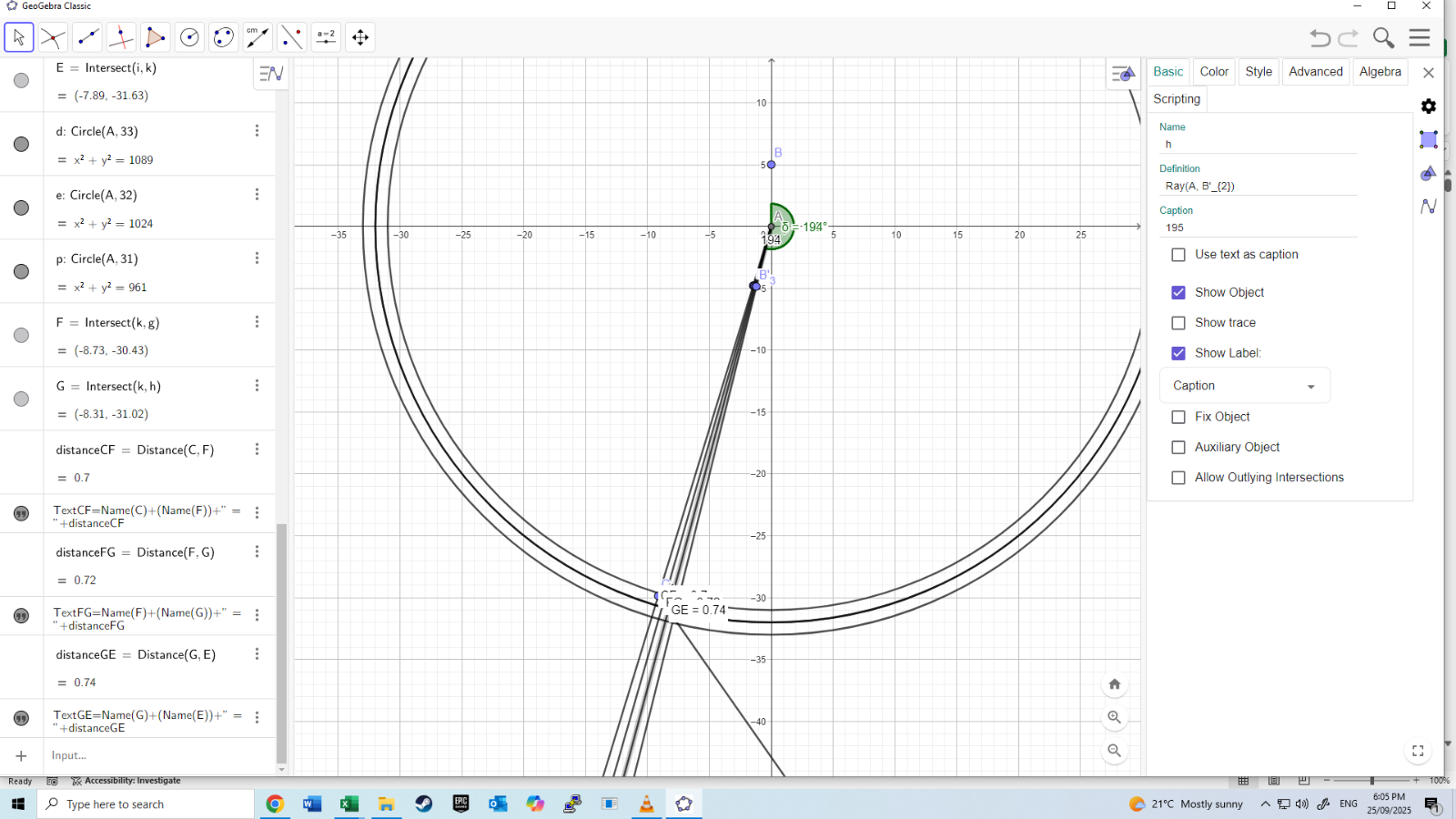The width and height of the screenshot is (1456, 819).
Task: Toggle visibility of circle d
Action: 22,145
